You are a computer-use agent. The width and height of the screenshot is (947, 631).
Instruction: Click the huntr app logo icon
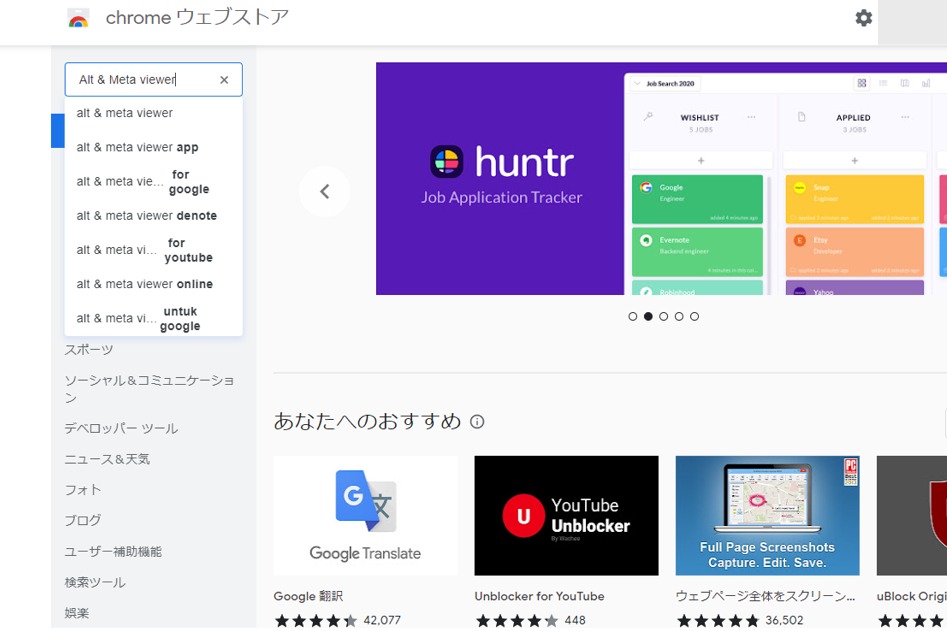446,161
